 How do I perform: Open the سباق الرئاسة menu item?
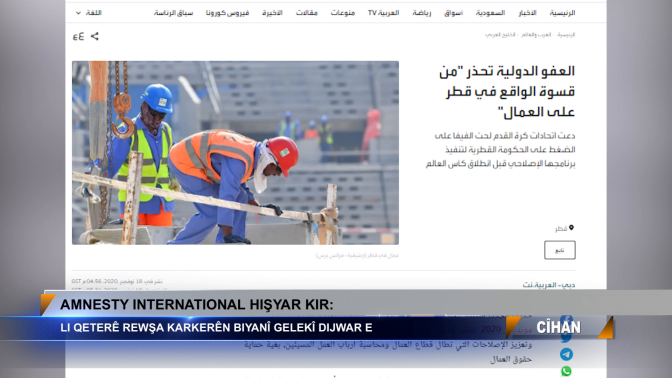coord(173,13)
